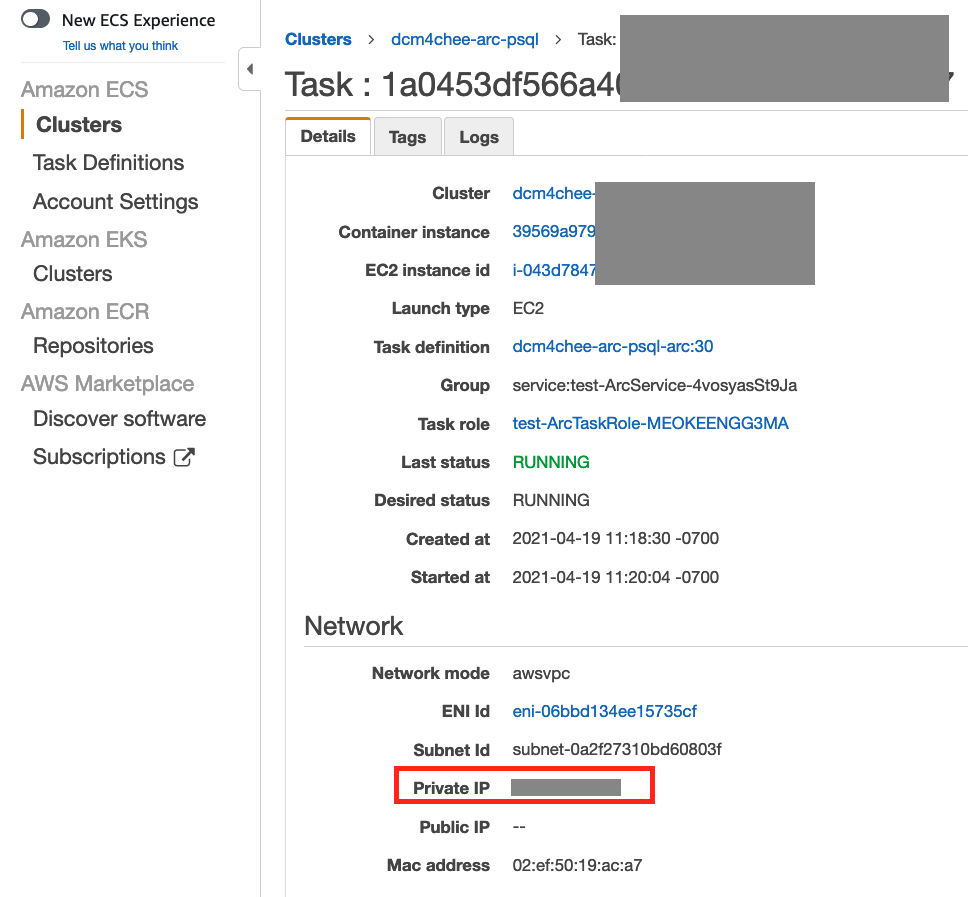Screen dimensions: 968x897
Task: Click the service:test-ArcService-4vosyasSt9Ja group value
Action: tap(654, 386)
